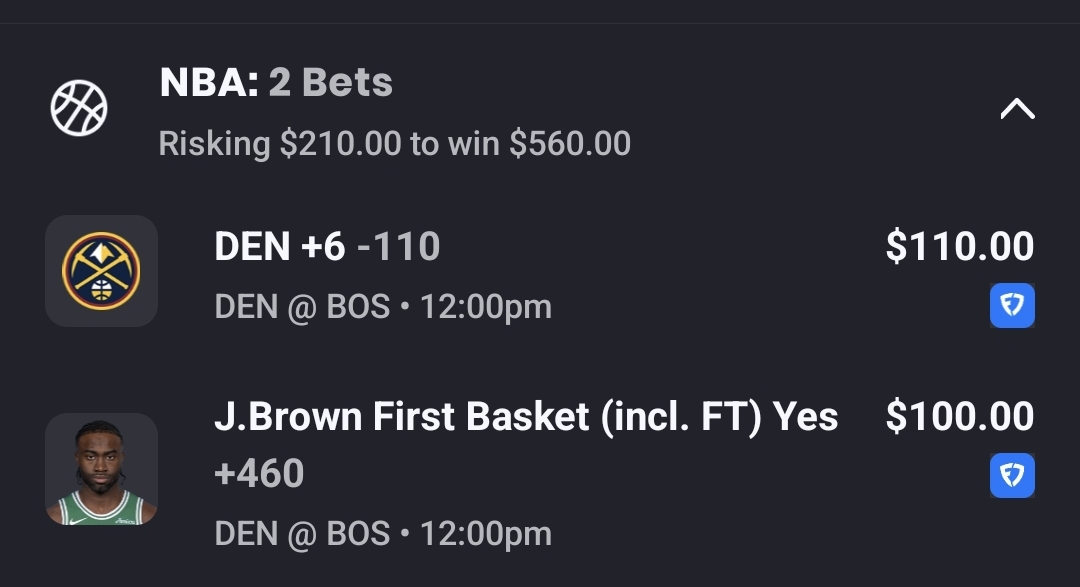Click the $210.00 risking amount

click(340, 144)
